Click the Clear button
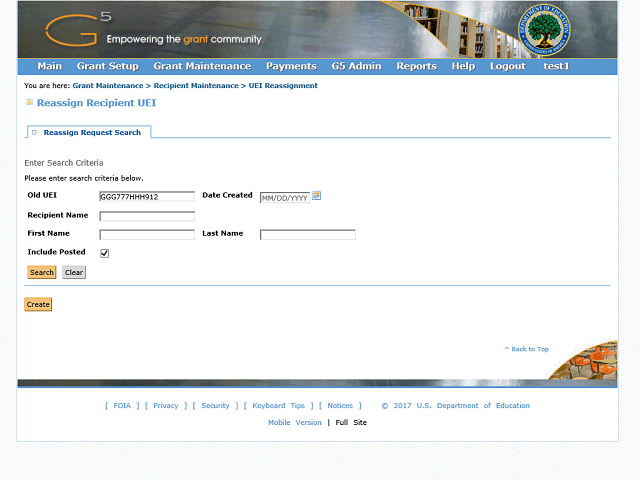This screenshot has width=640, height=480. pos(74,272)
